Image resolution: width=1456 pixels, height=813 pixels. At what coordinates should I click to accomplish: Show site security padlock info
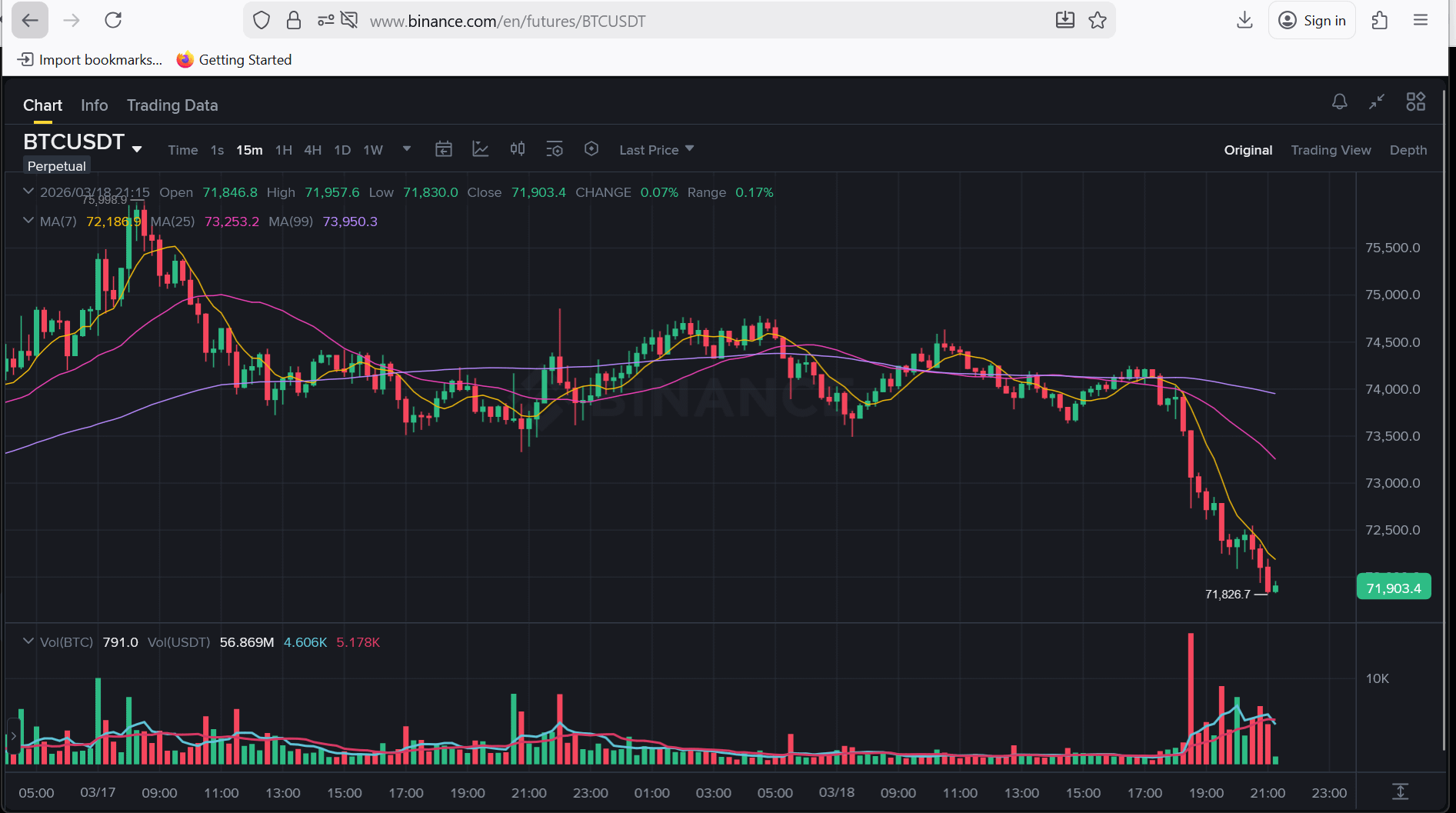click(x=294, y=21)
